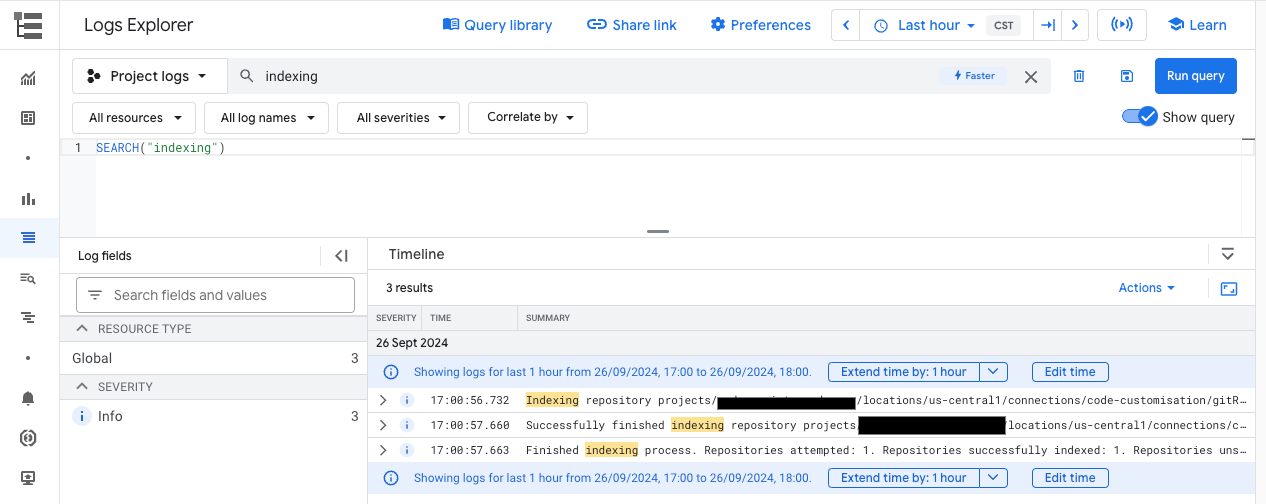Open the dashboards icon in sidebar

click(28, 118)
